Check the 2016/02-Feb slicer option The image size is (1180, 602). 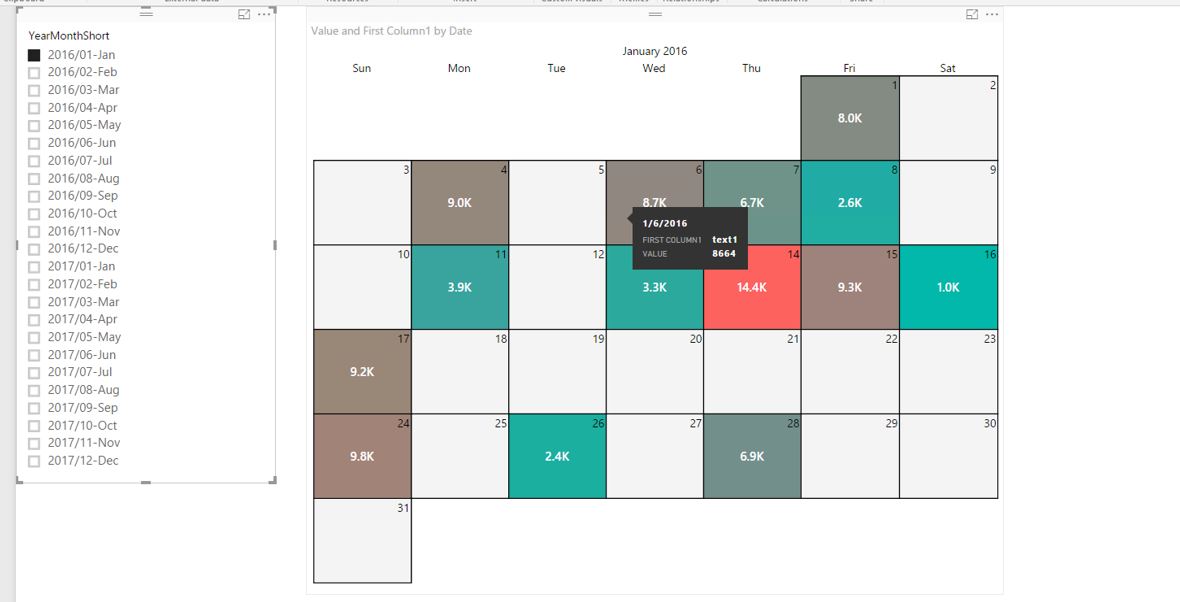pyautogui.click(x=34, y=72)
